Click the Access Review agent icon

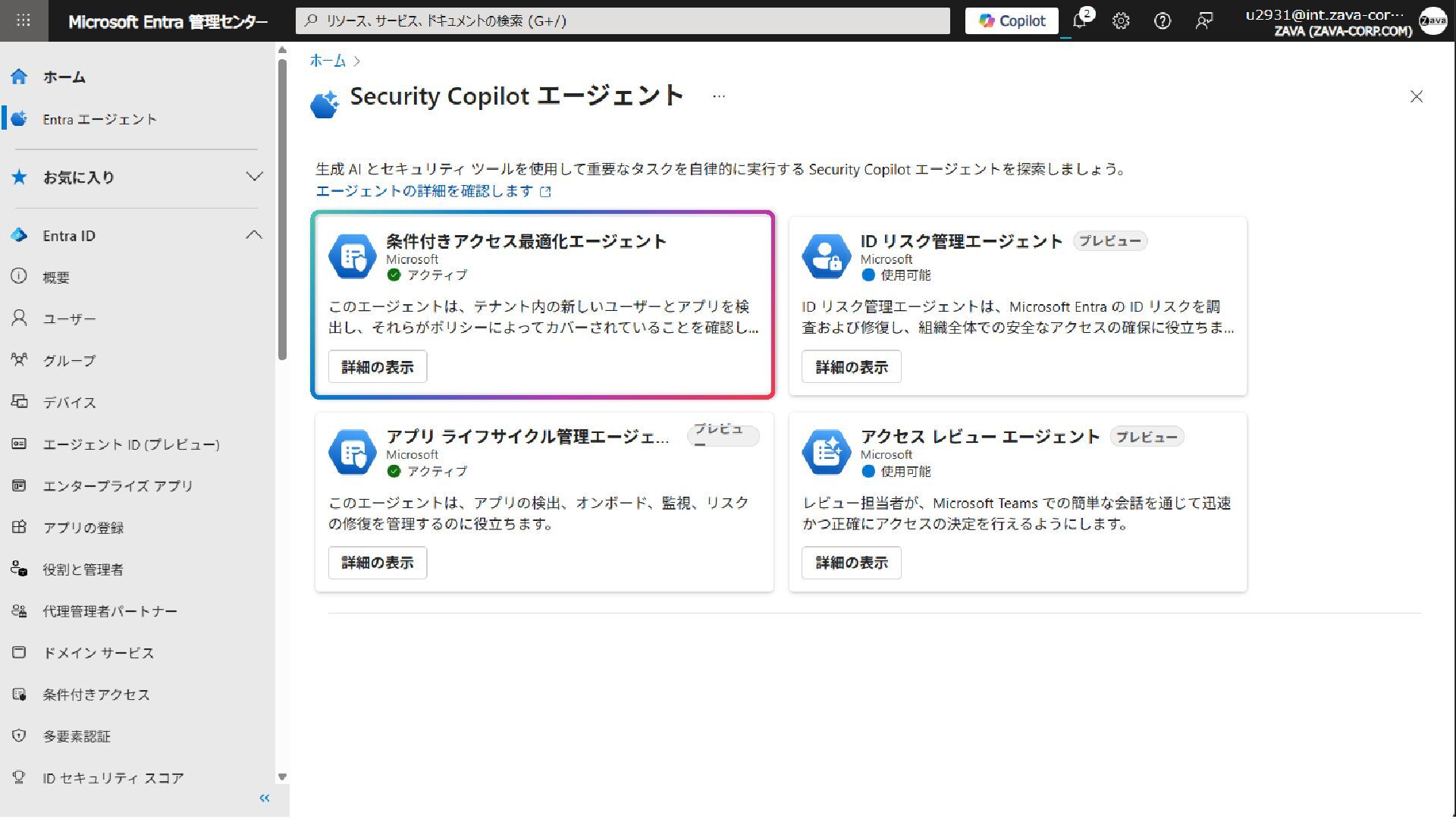click(x=826, y=452)
